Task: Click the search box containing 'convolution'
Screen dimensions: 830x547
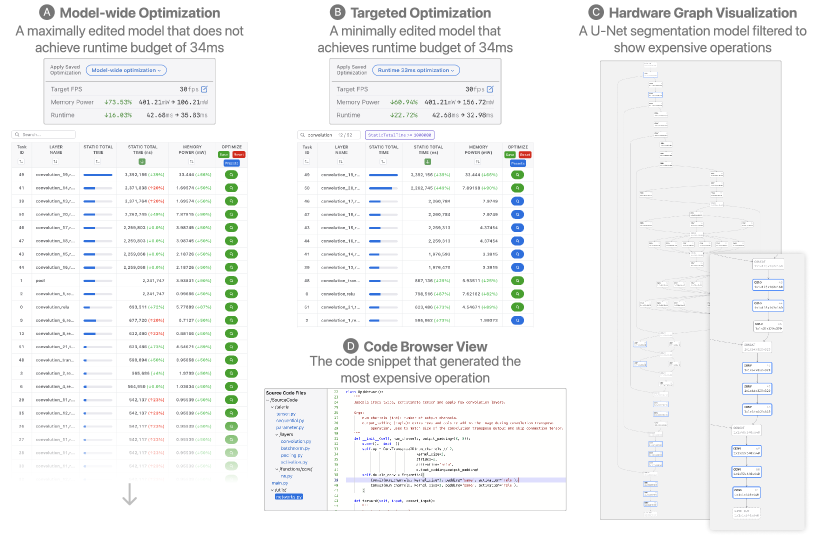Action: [x=329, y=134]
